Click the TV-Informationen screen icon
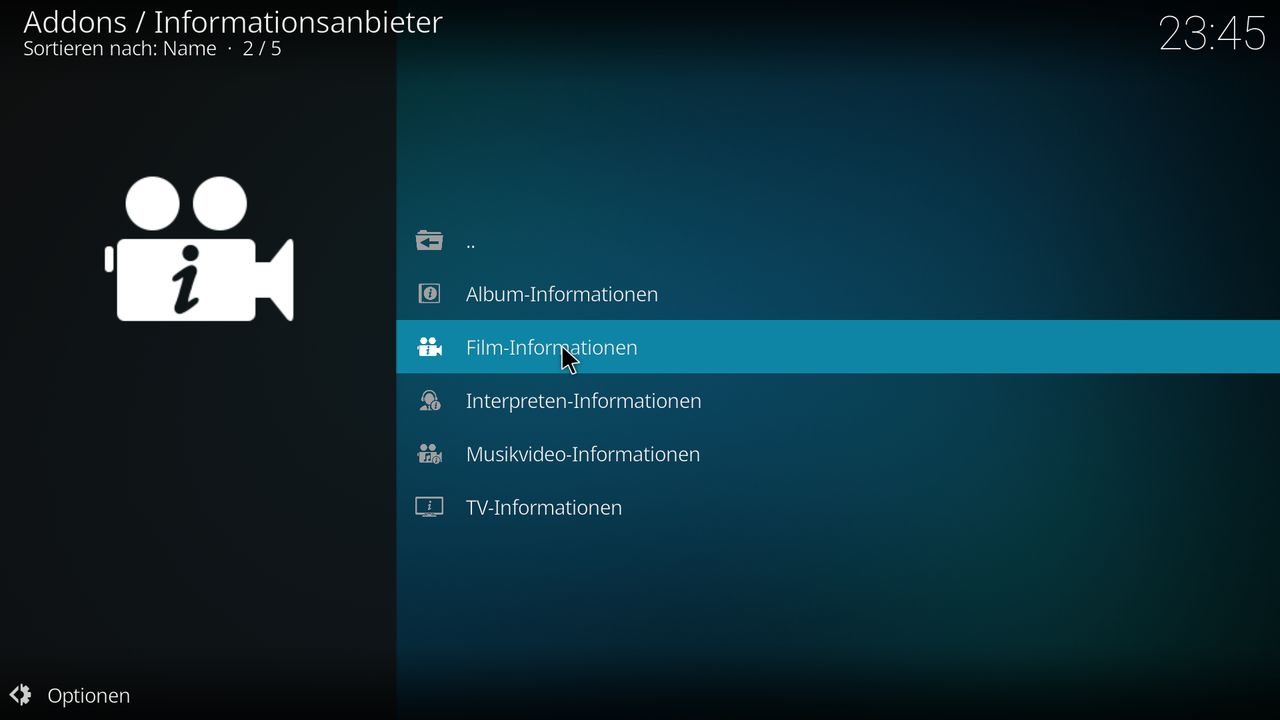This screenshot has width=1280, height=720. (429, 507)
